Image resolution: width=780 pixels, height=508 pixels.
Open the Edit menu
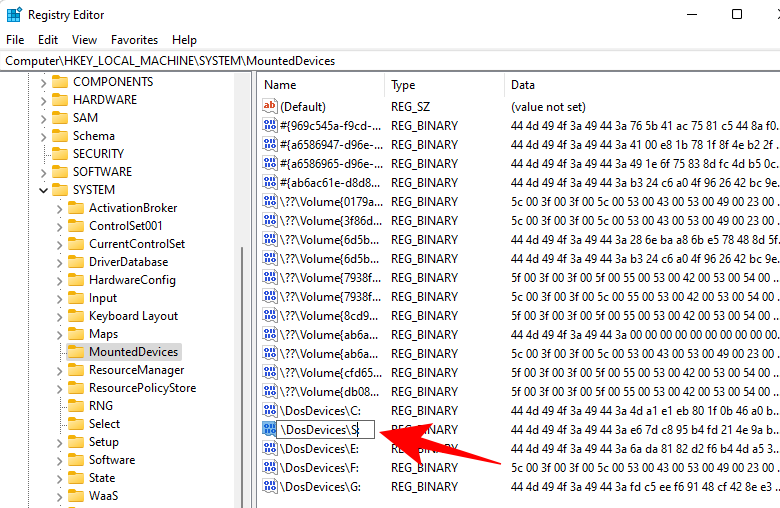coord(48,40)
